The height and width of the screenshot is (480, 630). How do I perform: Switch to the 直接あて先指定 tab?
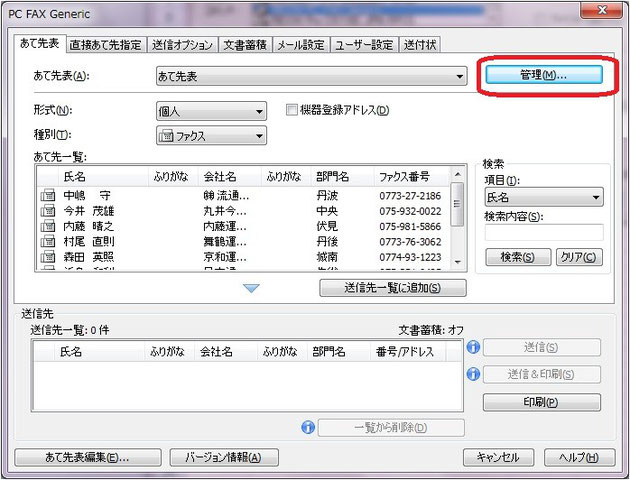coord(106,45)
